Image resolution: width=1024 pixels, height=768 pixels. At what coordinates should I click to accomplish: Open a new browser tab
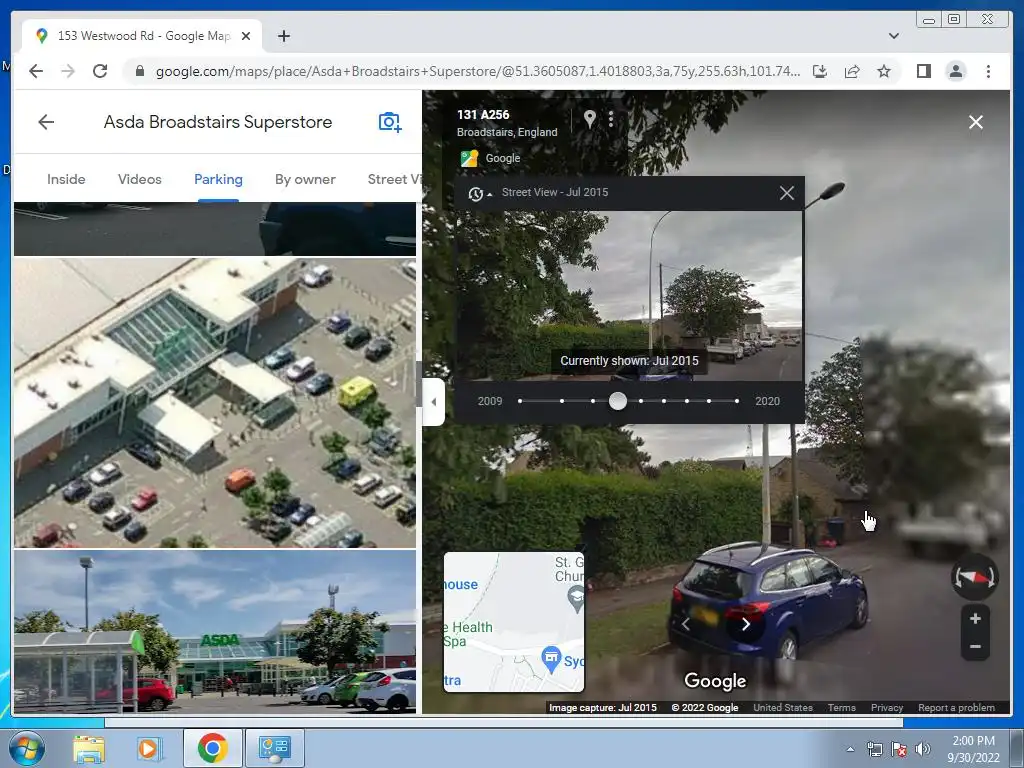point(283,36)
